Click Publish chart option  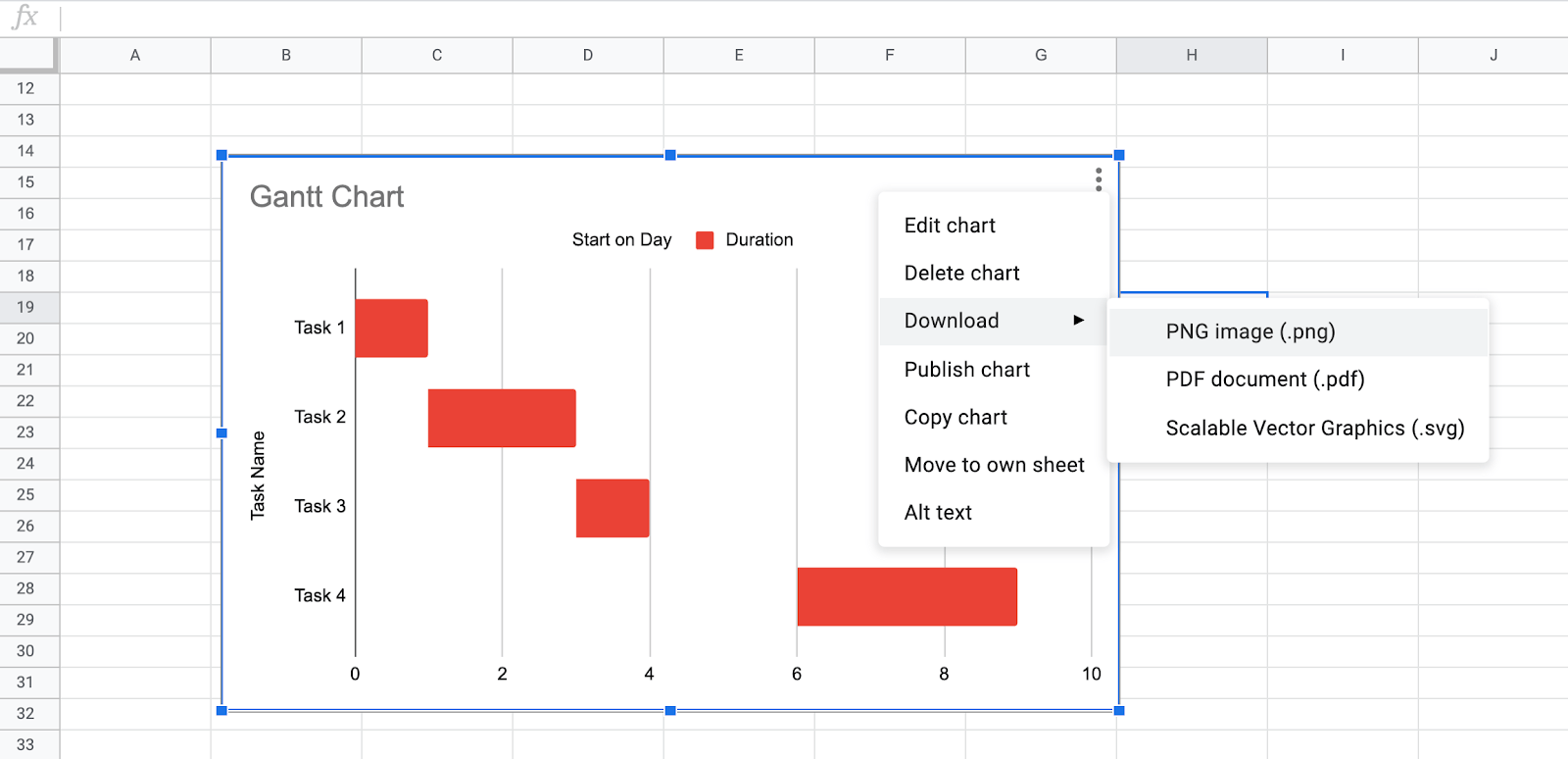[x=966, y=370]
